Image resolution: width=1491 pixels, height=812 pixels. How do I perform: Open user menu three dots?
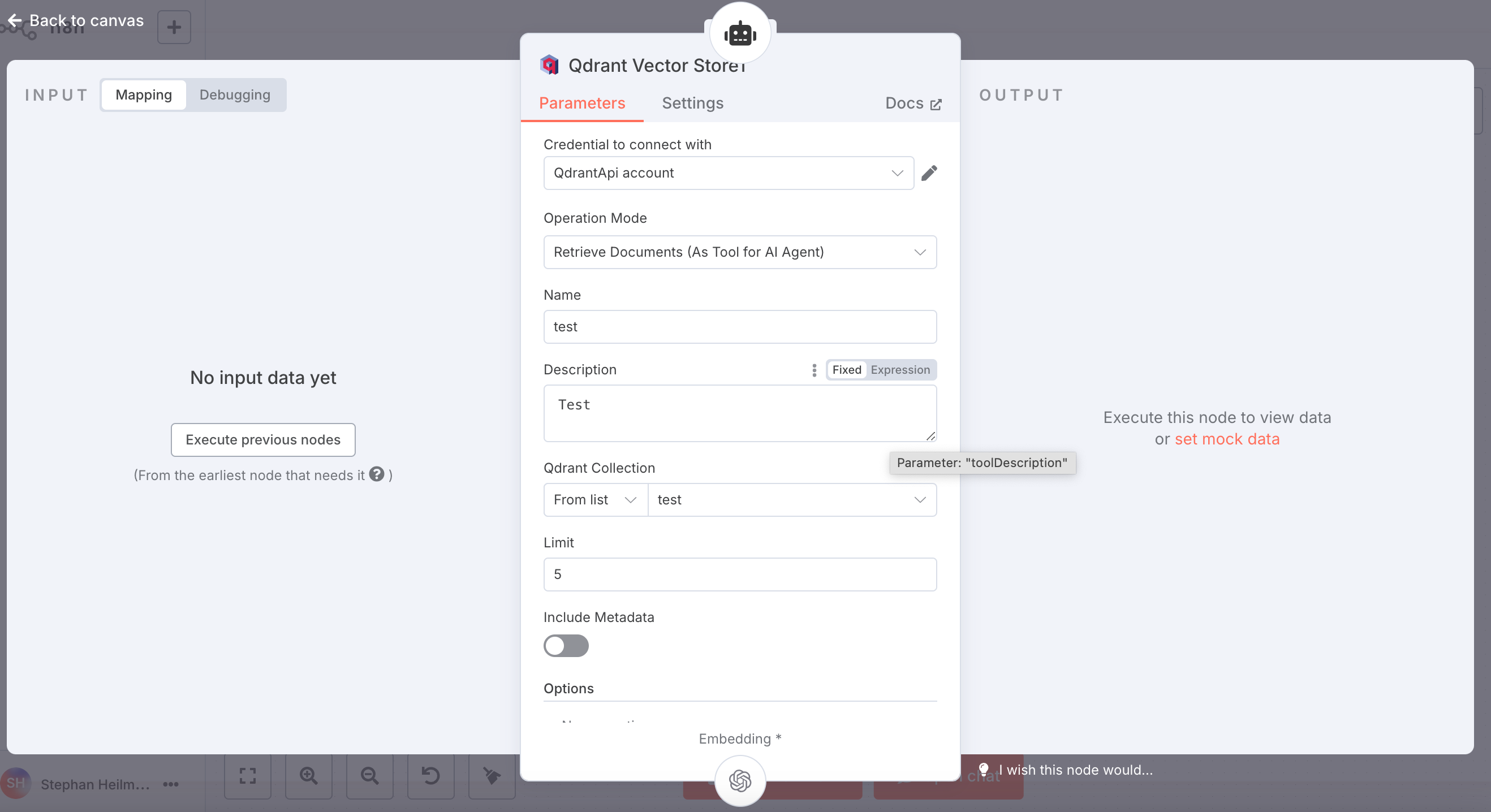pos(171,784)
